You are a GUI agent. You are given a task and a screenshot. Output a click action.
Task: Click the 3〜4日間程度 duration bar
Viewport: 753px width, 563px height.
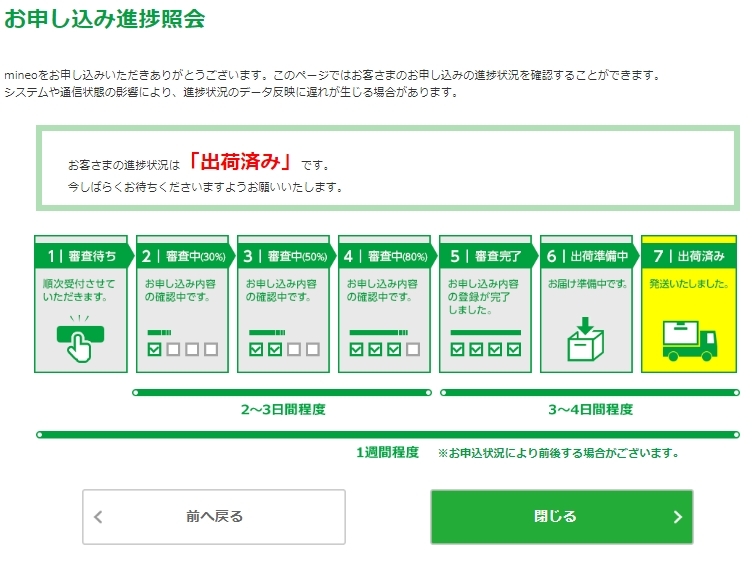point(590,392)
